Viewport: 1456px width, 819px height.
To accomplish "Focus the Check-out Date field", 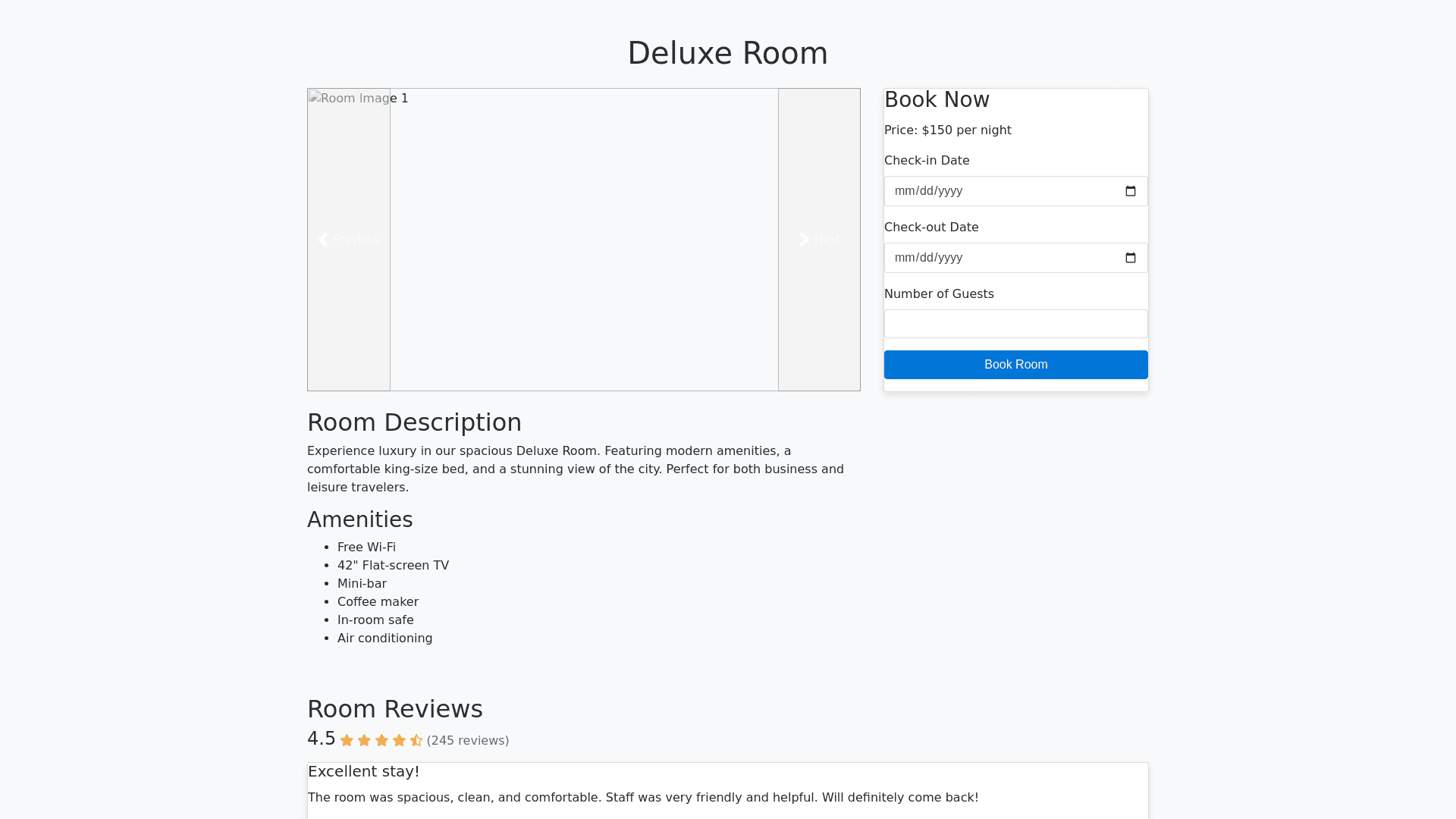I will click(x=986, y=258).
